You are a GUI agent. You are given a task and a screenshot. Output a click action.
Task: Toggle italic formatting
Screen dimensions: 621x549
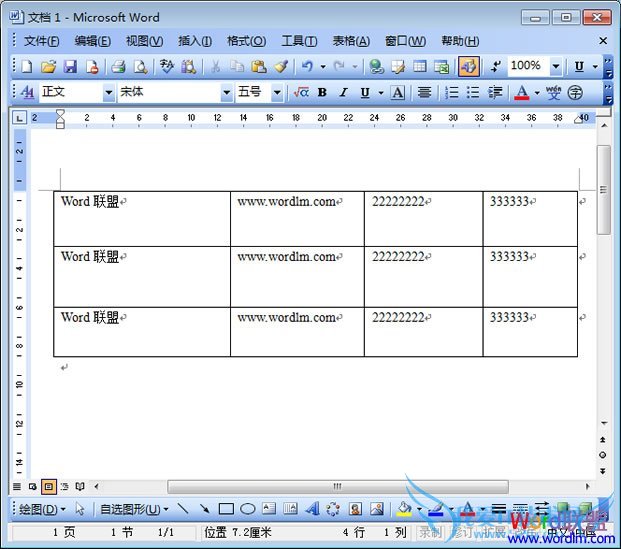pyautogui.click(x=344, y=92)
